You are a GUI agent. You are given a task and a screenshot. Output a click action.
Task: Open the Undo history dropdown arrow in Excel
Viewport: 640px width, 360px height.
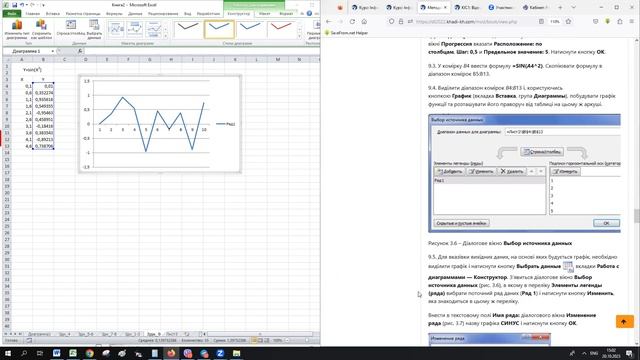[27, 5]
